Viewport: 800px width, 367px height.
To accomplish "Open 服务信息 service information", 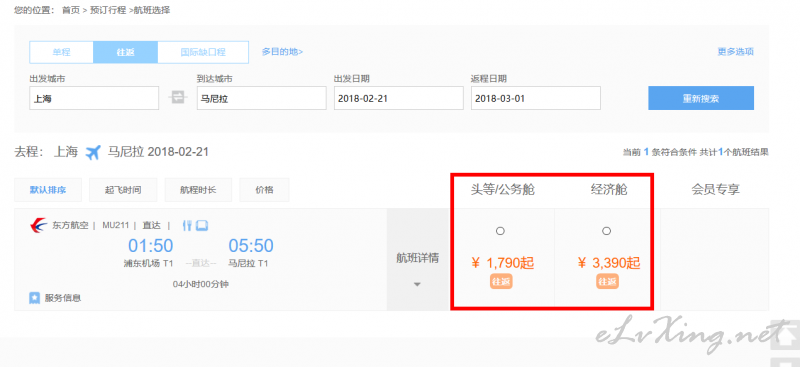I will (63, 298).
